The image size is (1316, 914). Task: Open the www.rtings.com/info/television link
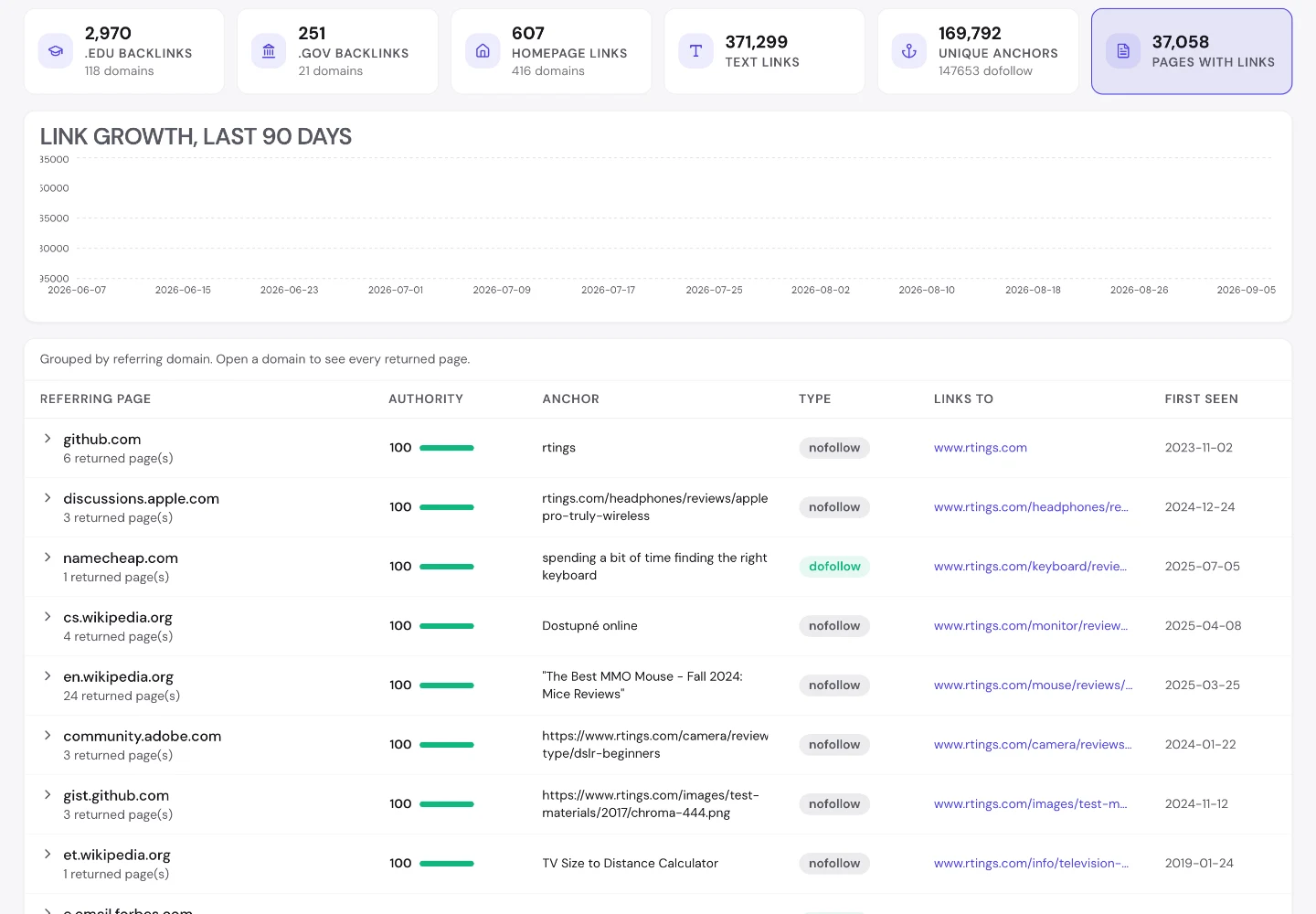click(x=1031, y=864)
